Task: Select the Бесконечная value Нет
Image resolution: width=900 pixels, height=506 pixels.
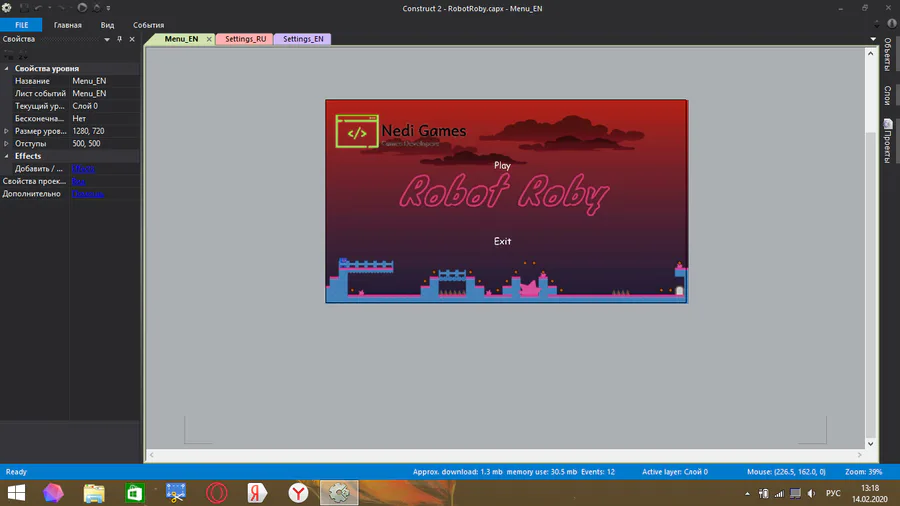Action: [x=105, y=119]
